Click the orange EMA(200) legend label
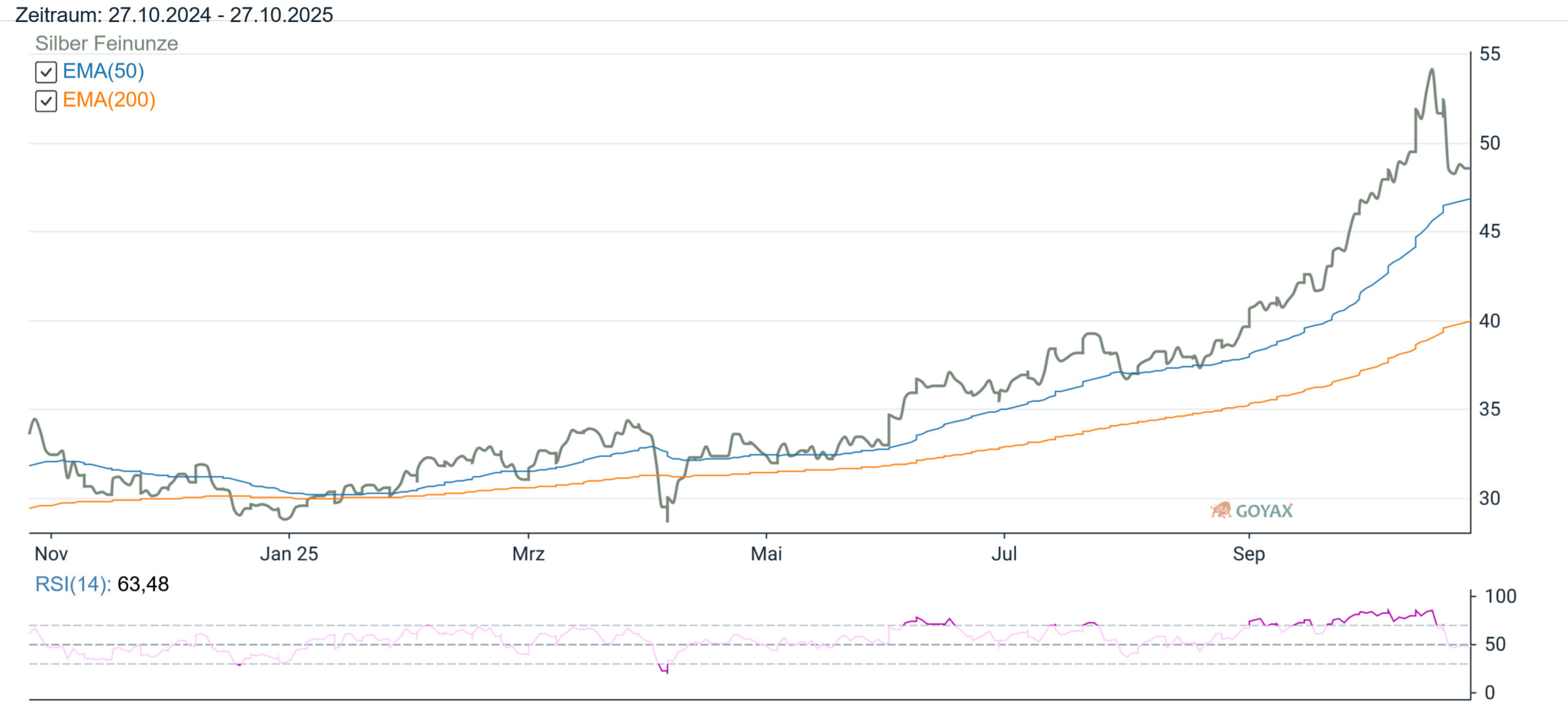Image resolution: width=1568 pixels, height=706 pixels. pos(109,99)
